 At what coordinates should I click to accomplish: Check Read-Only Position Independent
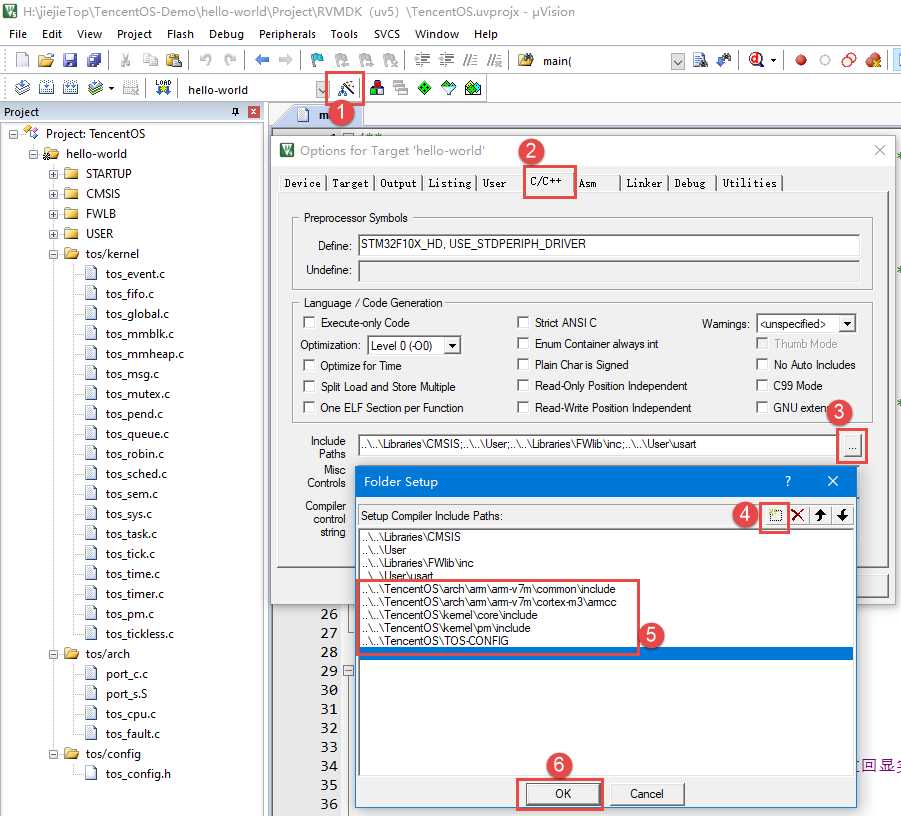(523, 386)
